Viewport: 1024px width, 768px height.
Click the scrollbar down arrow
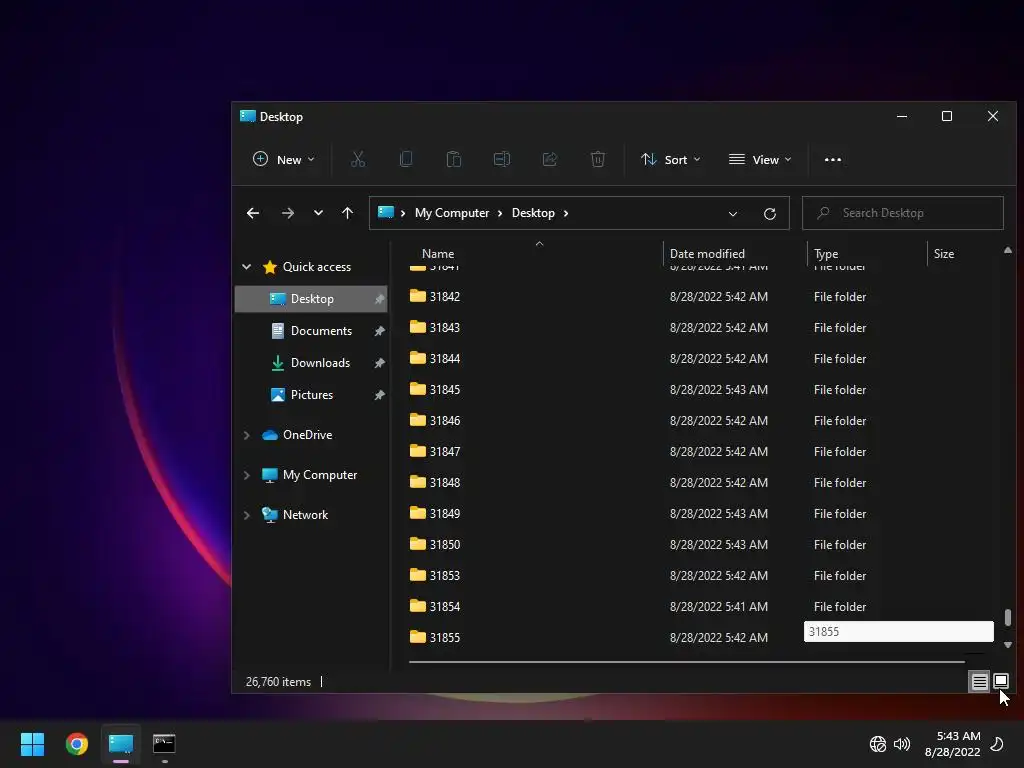click(1008, 645)
